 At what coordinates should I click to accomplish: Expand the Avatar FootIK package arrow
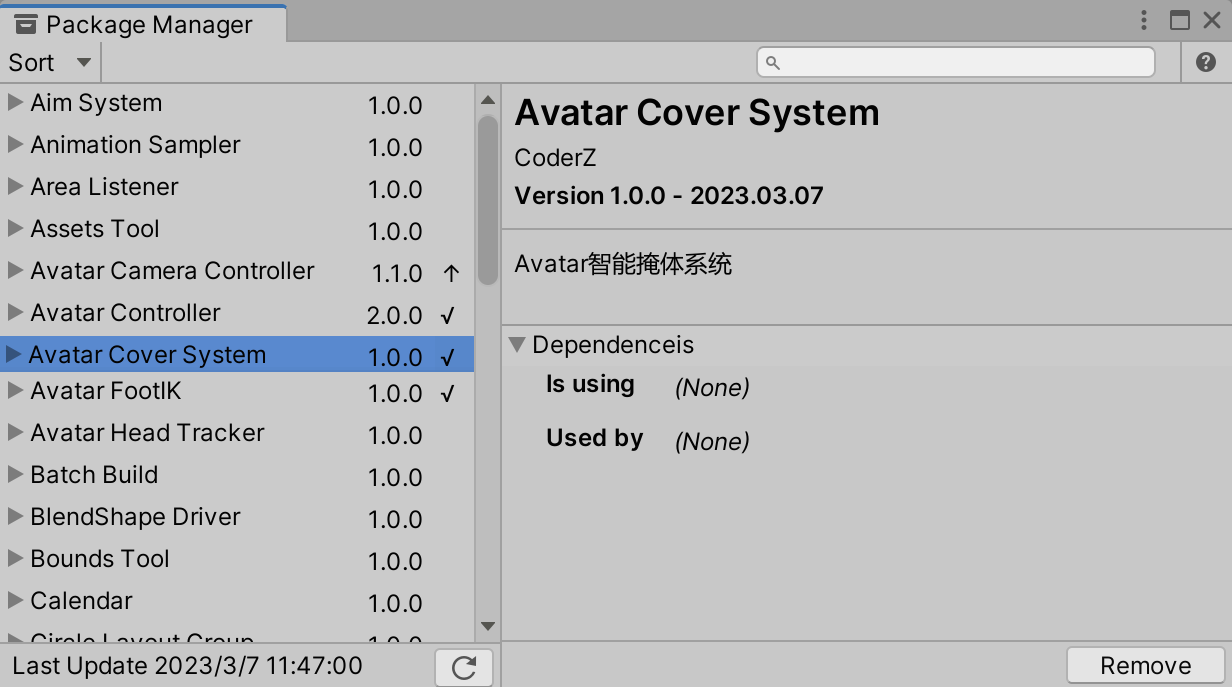tap(15, 390)
